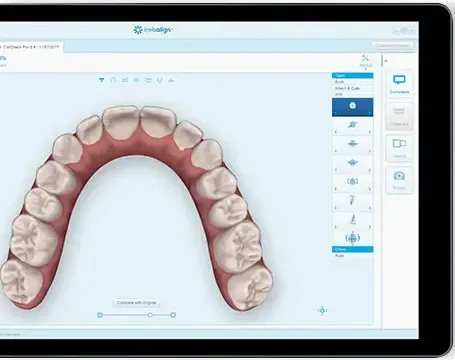Viewport: 455px width, 360px height.
Task: Open the side-by-side compare views icon
Action: [399, 148]
